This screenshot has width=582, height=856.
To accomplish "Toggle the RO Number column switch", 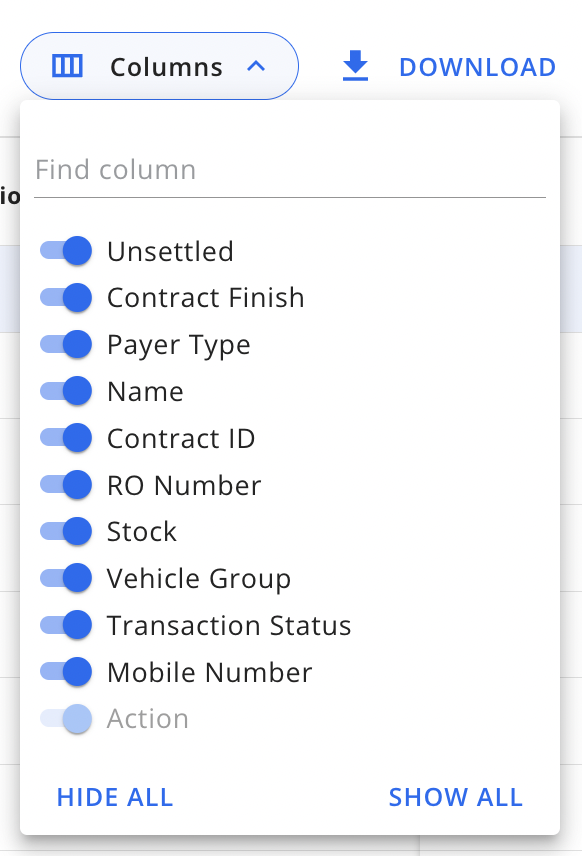I will 66,485.
